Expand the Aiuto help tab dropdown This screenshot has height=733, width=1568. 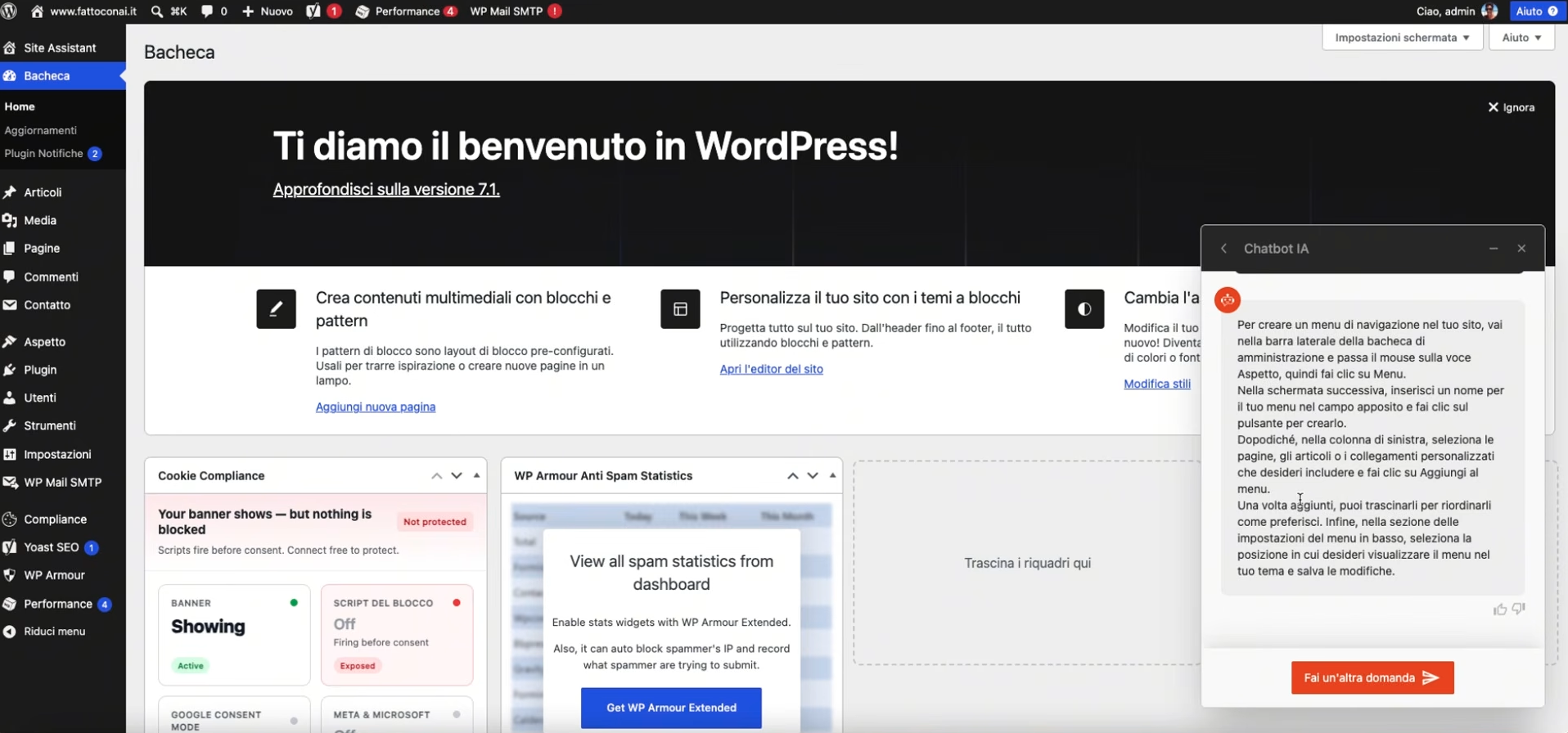coord(1521,38)
